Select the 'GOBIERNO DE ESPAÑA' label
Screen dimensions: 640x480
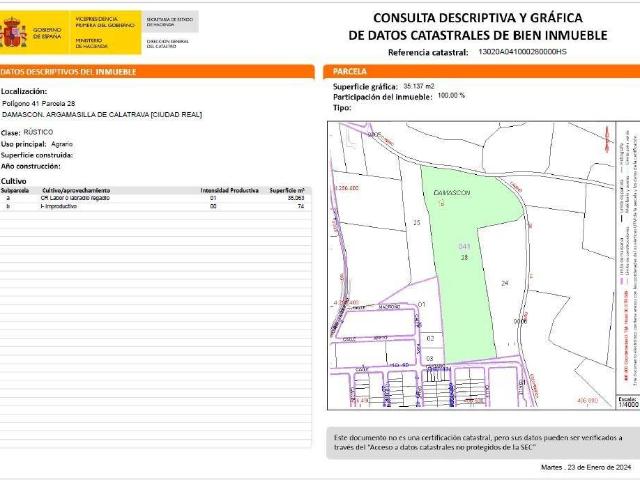(x=47, y=33)
